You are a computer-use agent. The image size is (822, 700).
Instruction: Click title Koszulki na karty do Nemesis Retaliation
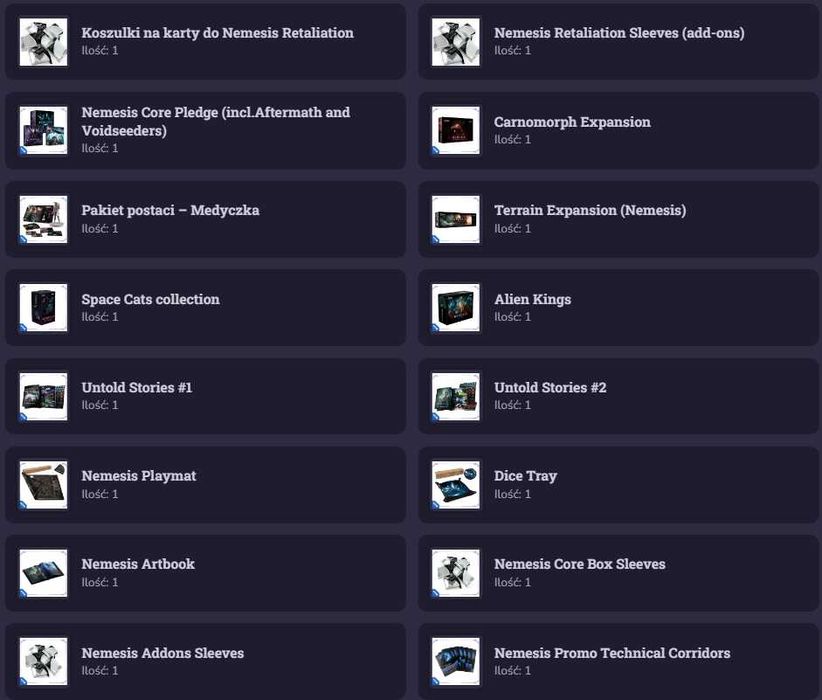[x=218, y=33]
